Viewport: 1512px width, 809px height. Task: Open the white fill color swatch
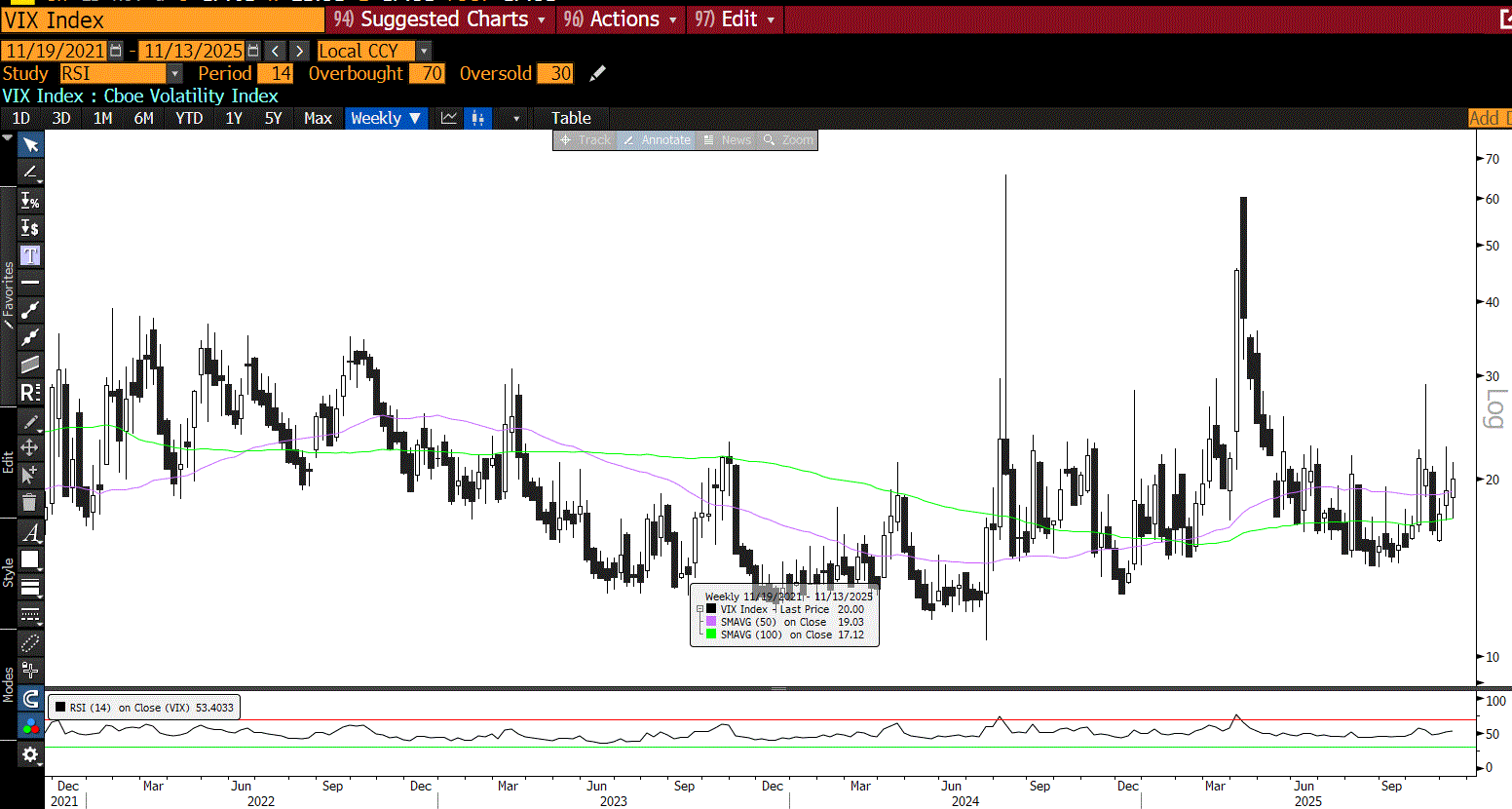click(30, 559)
